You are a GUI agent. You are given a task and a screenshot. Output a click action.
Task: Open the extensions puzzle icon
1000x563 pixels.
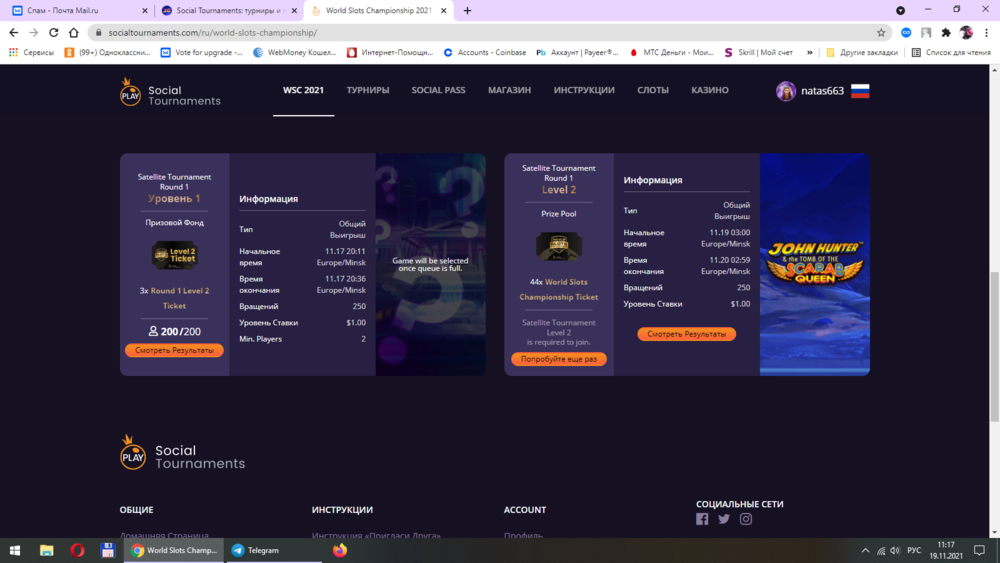(946, 33)
